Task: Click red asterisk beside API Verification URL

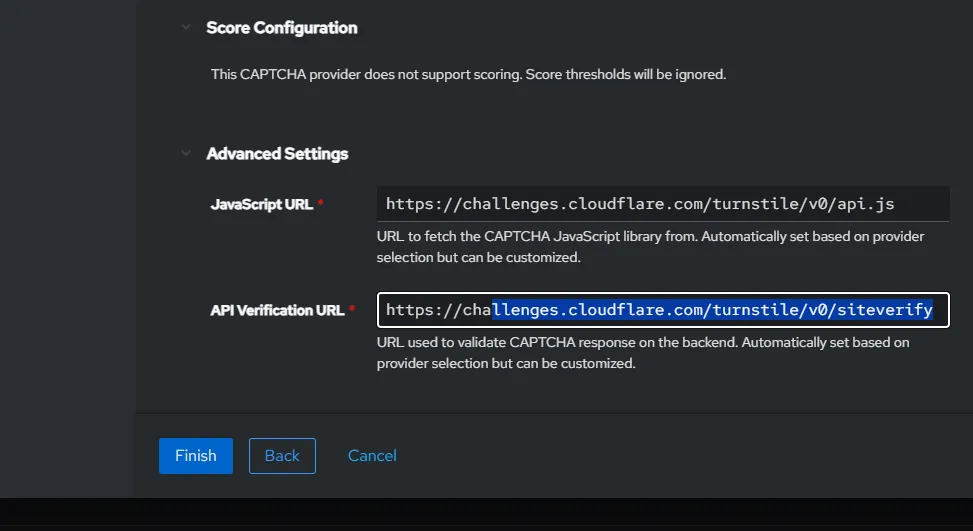Action: 352,311
